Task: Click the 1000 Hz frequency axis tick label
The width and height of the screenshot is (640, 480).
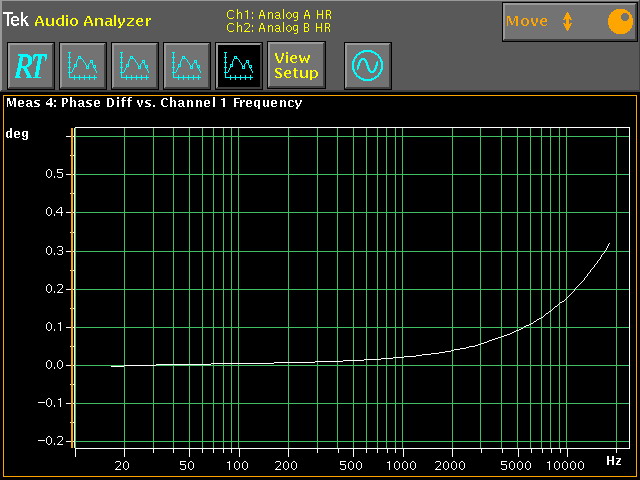Action: point(401,467)
